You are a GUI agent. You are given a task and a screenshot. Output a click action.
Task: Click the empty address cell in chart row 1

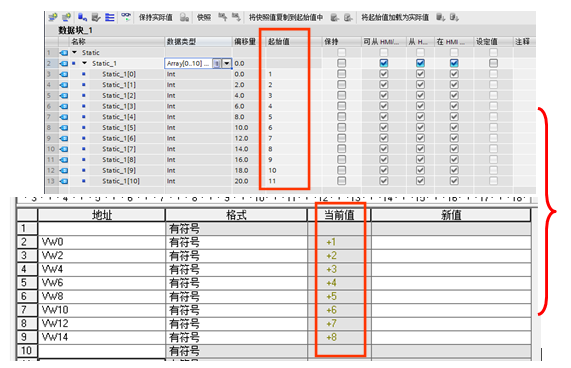[102, 229]
